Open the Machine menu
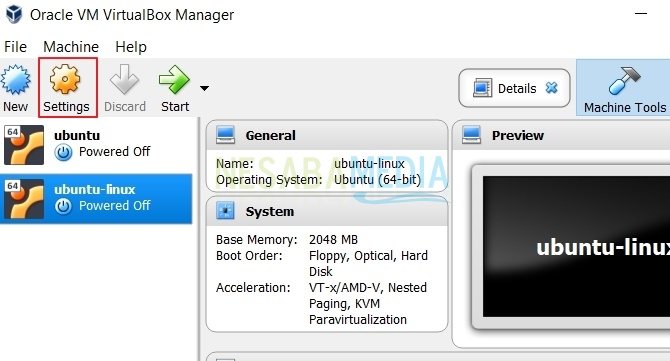The height and width of the screenshot is (361, 670). pos(71,47)
